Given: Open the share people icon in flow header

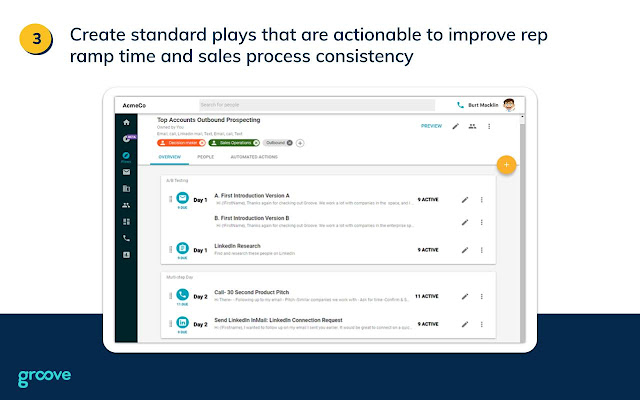Looking at the screenshot, I should pyautogui.click(x=472, y=127).
